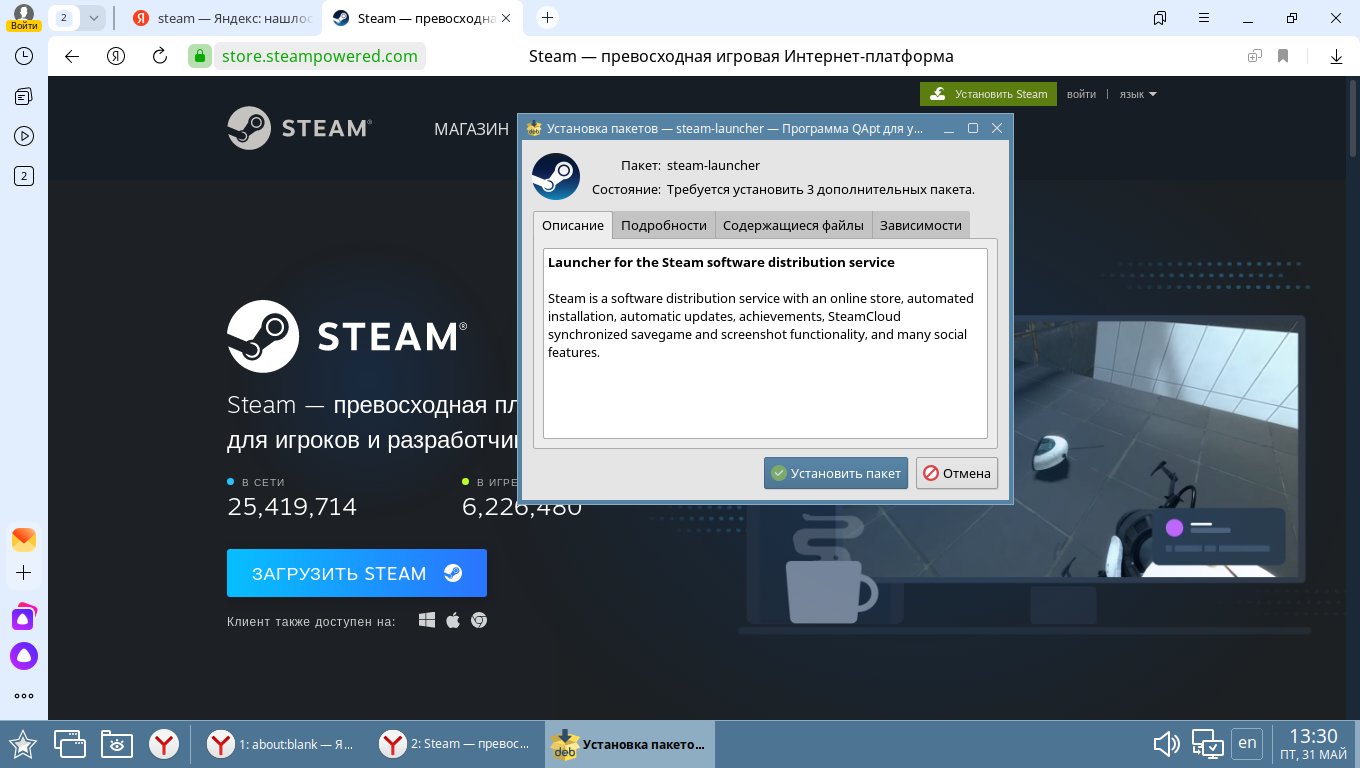Open the volume speaker tray icon

click(1167, 744)
